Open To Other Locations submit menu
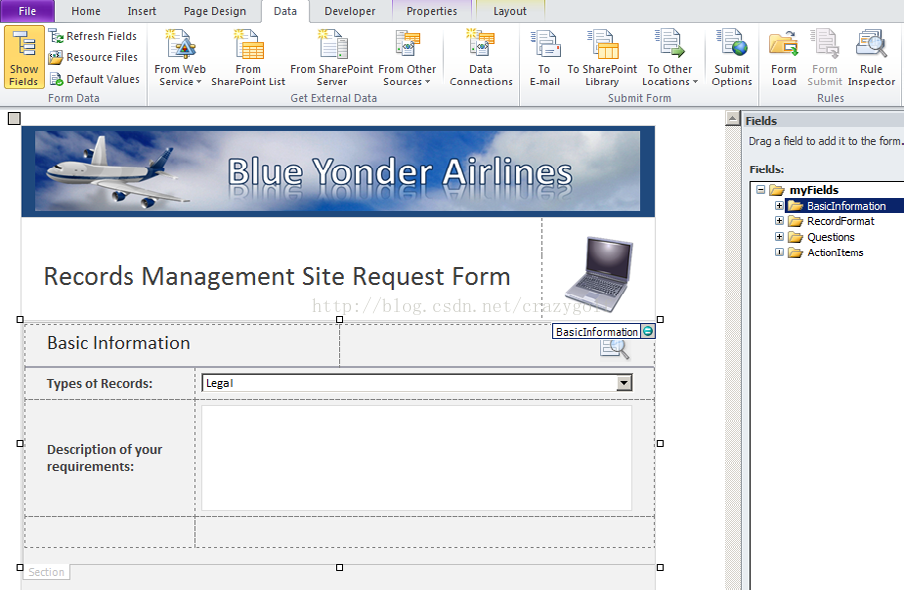The width and height of the screenshot is (904, 590). pos(669,58)
